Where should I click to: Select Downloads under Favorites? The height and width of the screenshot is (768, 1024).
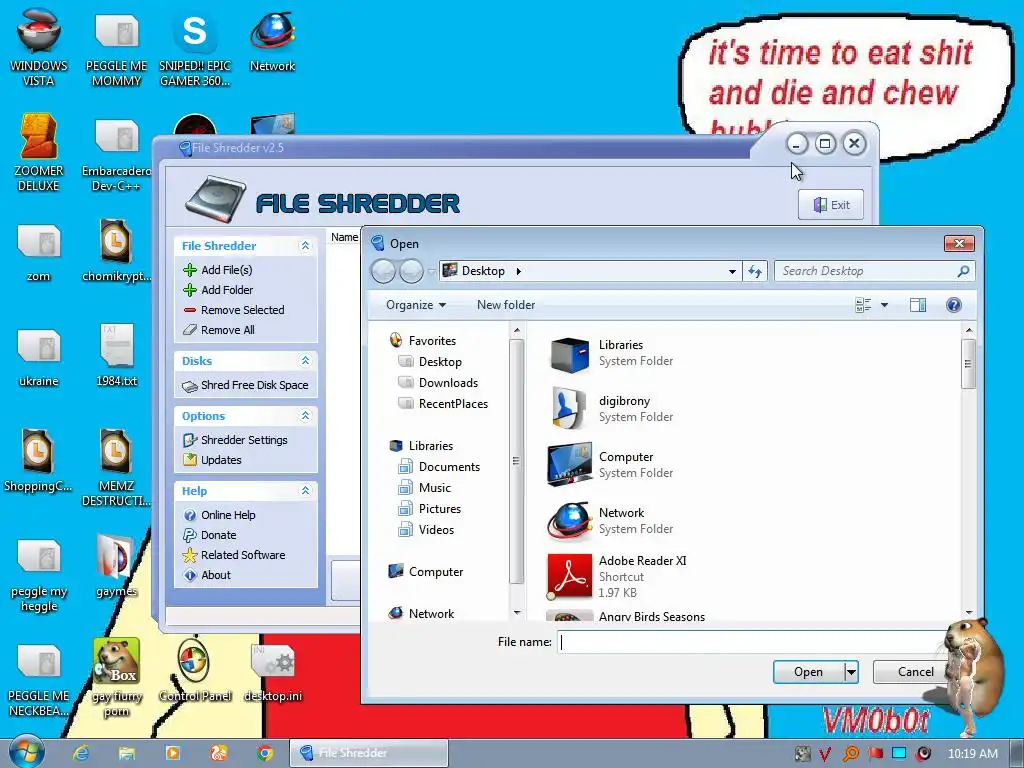[448, 383]
